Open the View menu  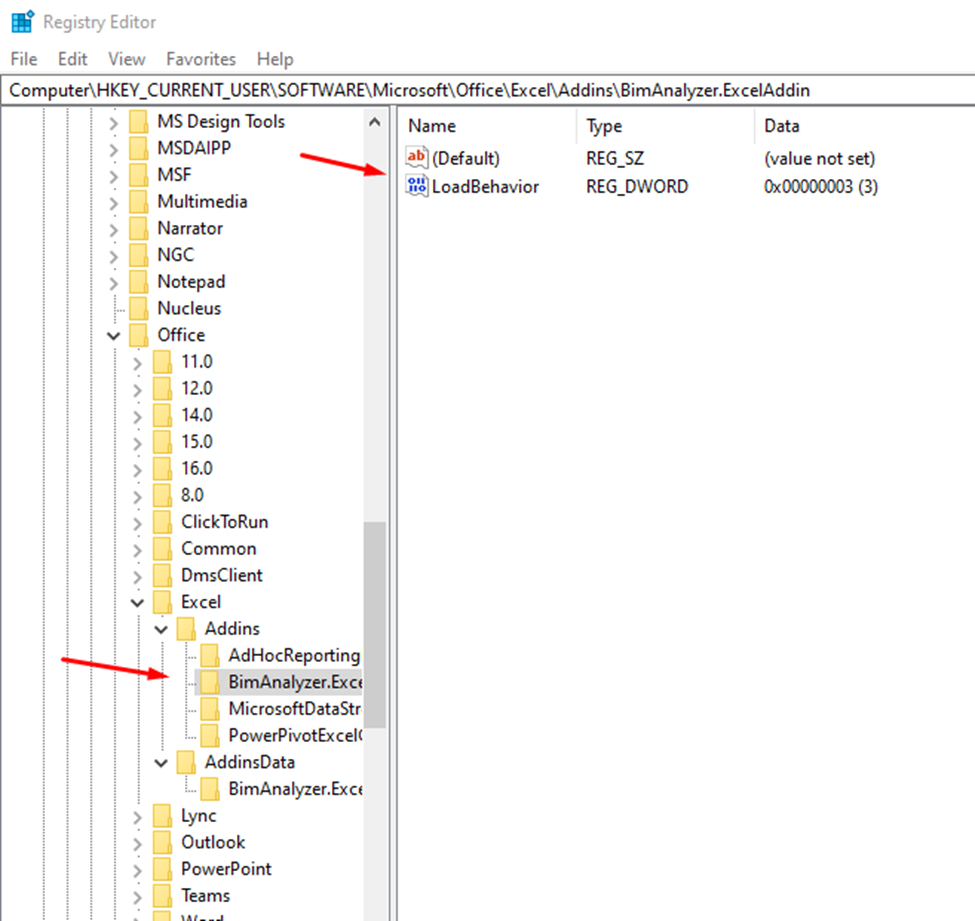126,59
